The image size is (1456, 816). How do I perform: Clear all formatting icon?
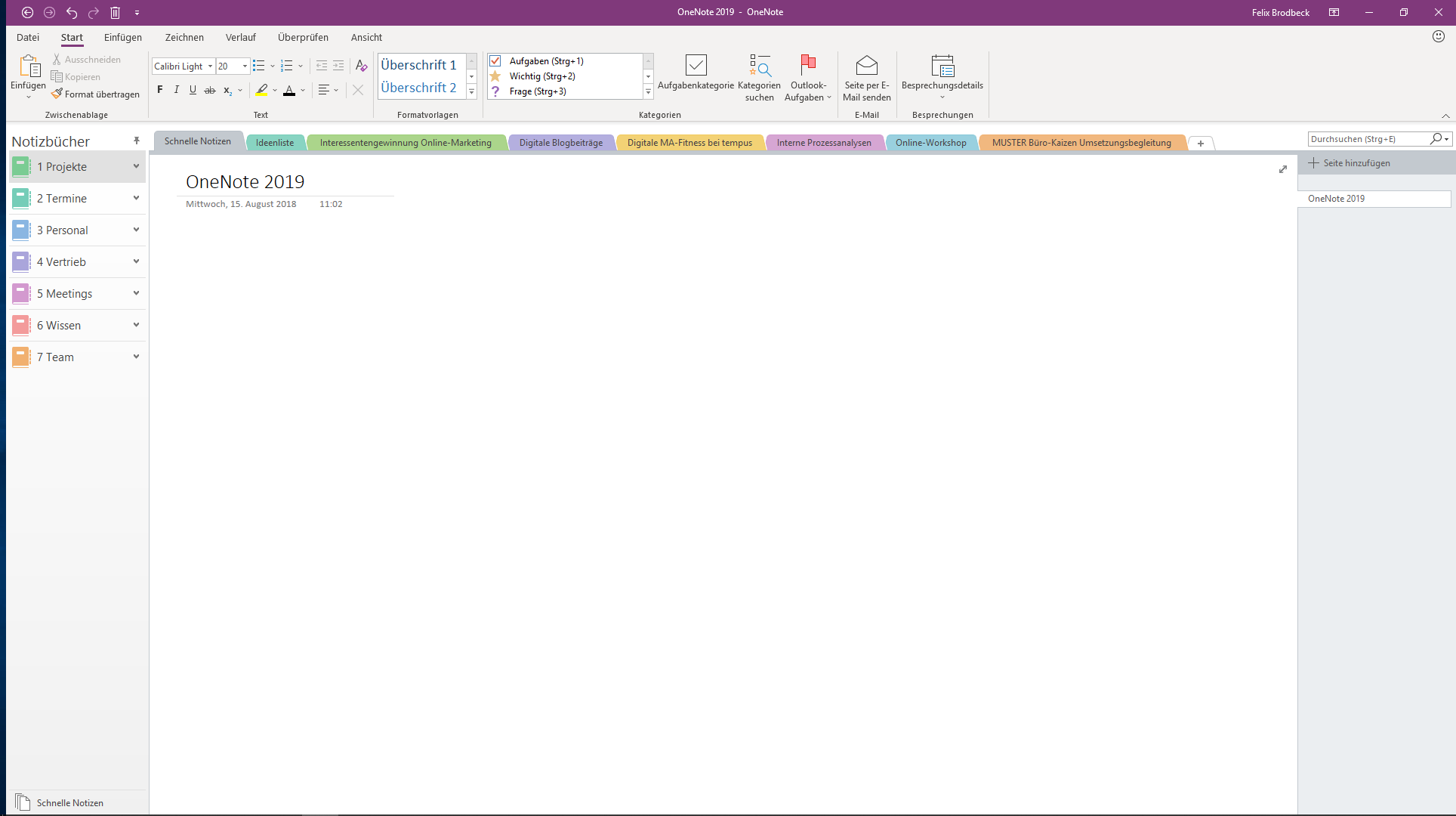pyautogui.click(x=361, y=66)
